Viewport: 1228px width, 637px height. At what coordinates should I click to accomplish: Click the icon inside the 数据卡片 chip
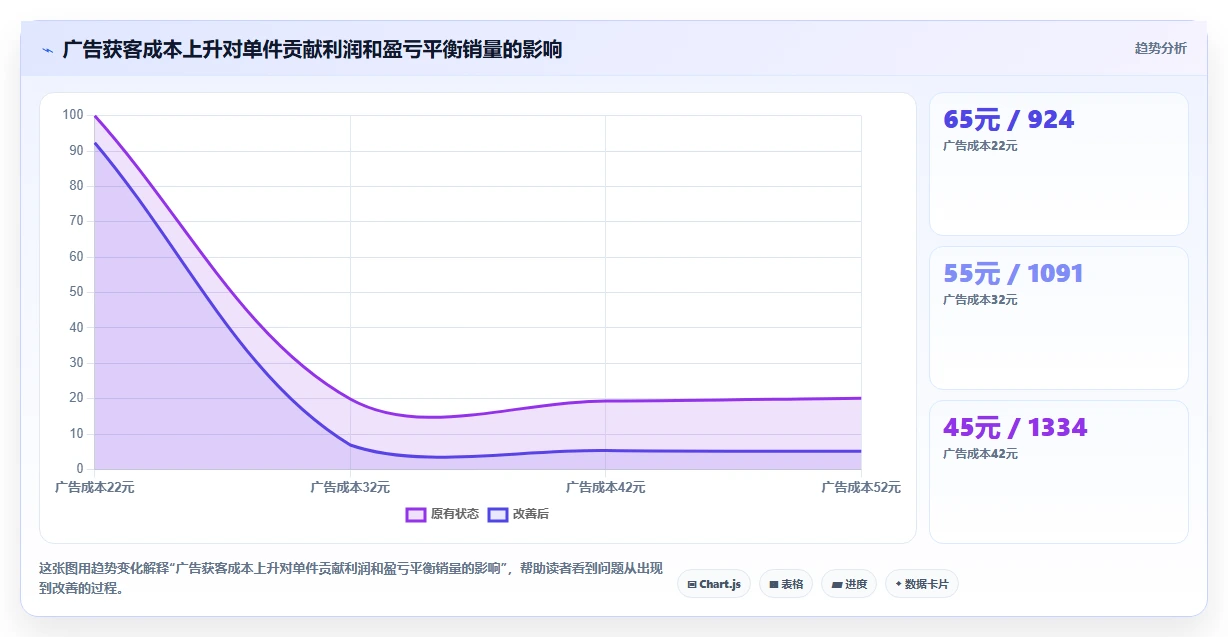[x=898, y=584]
